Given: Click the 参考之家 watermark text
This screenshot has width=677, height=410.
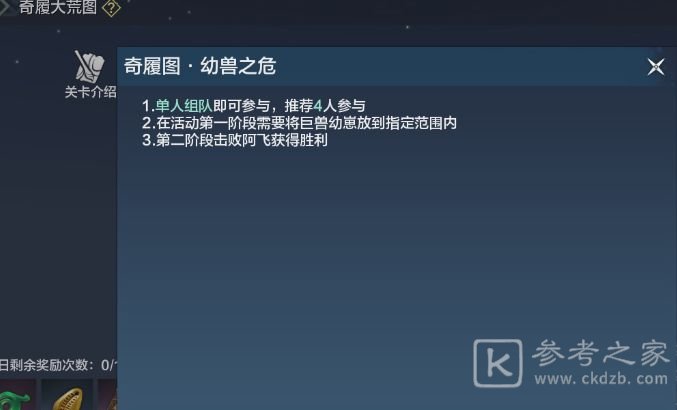Looking at the screenshot, I should pos(601,353).
